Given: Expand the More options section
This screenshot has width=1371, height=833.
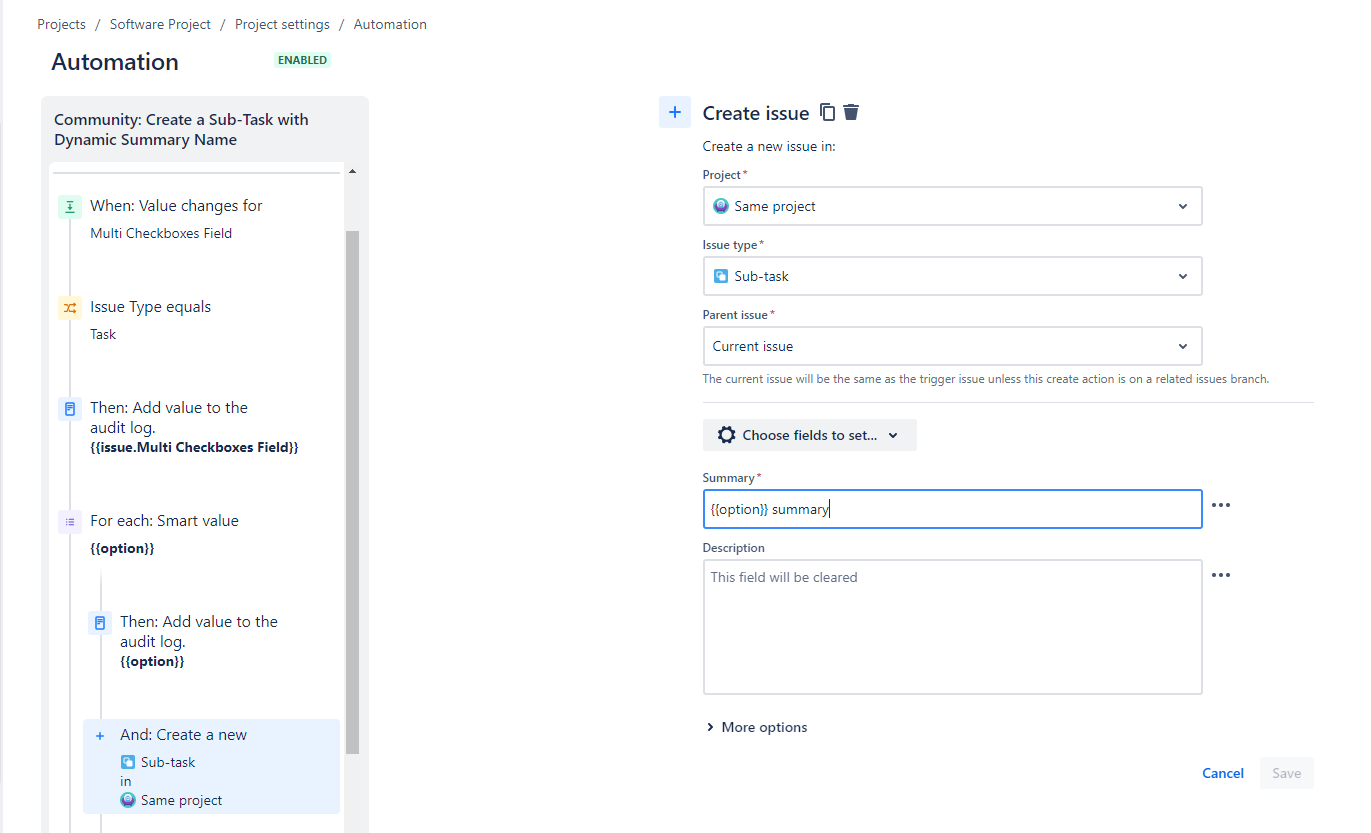Looking at the screenshot, I should 757,727.
